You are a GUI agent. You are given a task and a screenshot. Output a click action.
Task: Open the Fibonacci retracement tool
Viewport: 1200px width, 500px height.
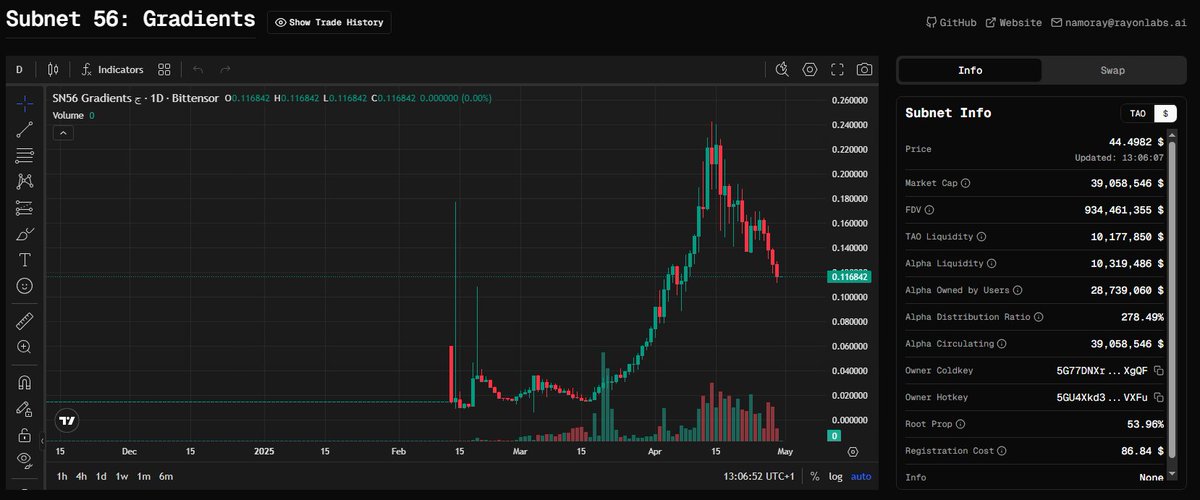[25, 155]
